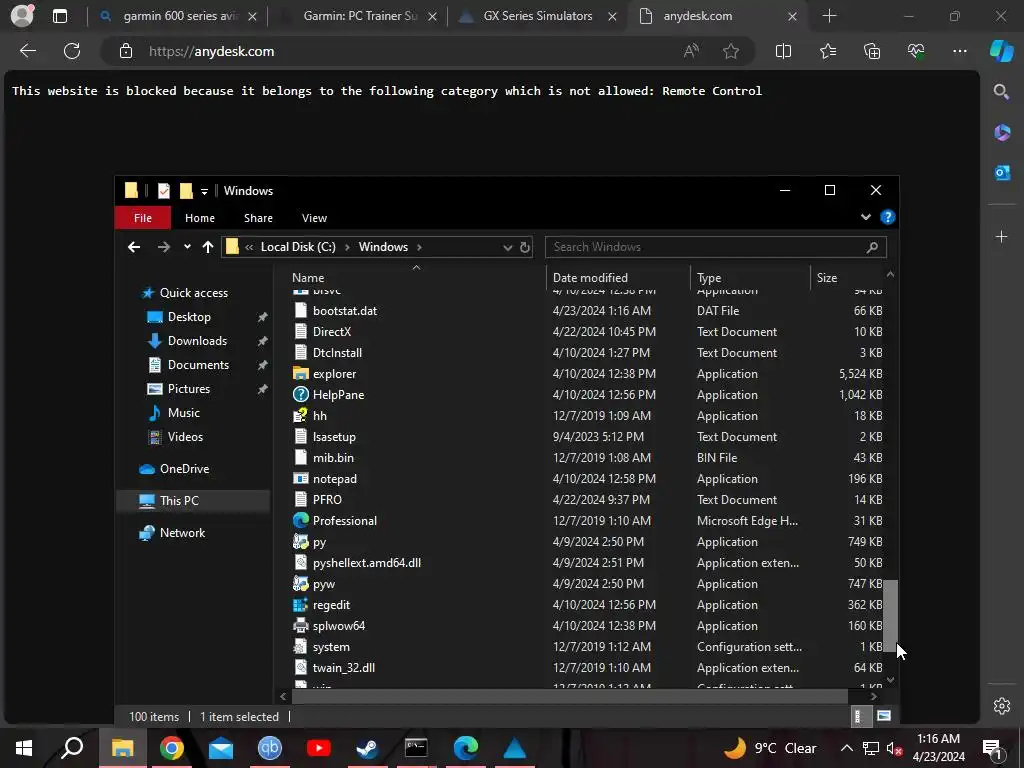Image resolution: width=1024 pixels, height=768 pixels.
Task: Switch to Garmin PC Trainer tab
Action: coord(358,16)
